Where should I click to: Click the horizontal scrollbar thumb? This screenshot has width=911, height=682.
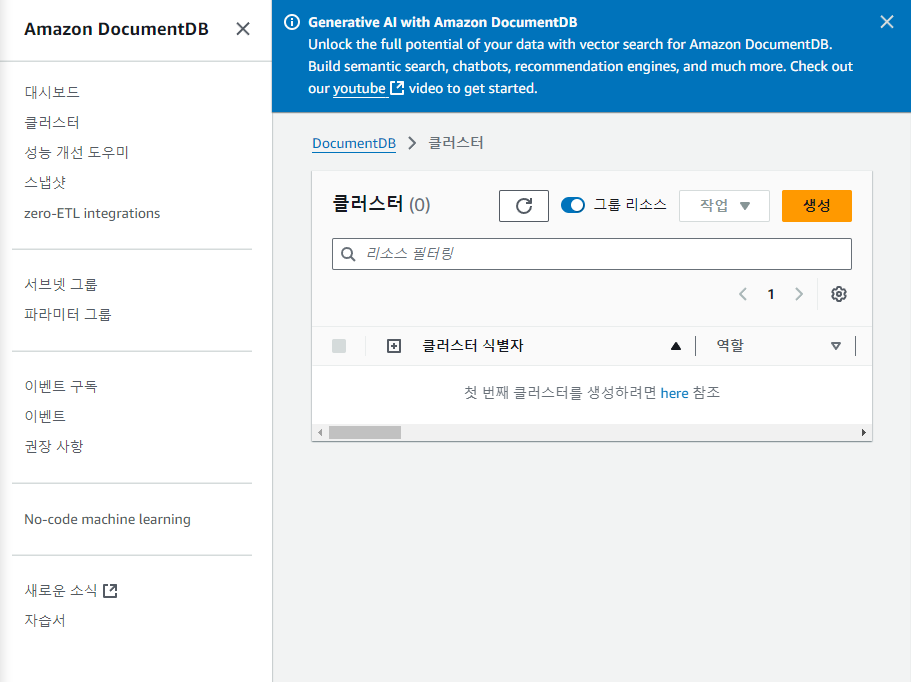point(365,432)
